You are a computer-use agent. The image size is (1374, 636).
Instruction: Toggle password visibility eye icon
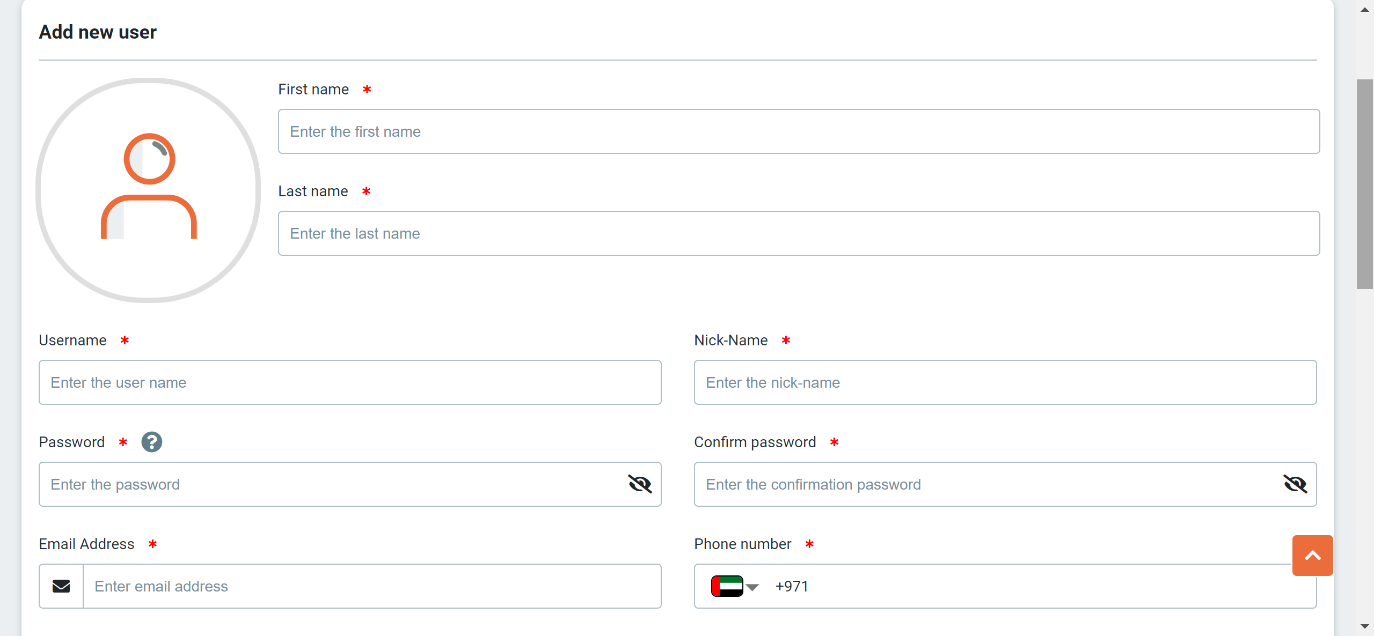pyautogui.click(x=640, y=484)
